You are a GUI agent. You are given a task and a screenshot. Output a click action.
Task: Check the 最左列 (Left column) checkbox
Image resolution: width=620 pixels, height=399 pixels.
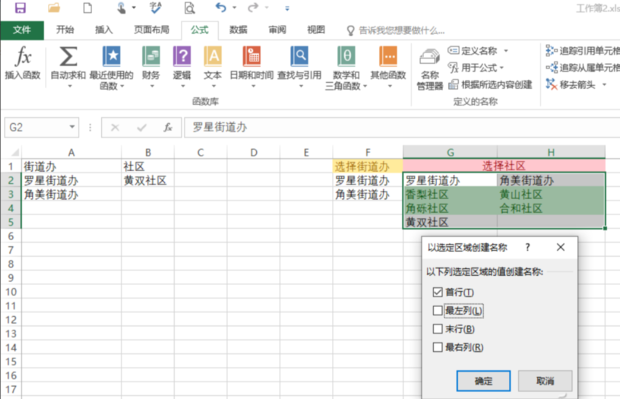tap(437, 310)
